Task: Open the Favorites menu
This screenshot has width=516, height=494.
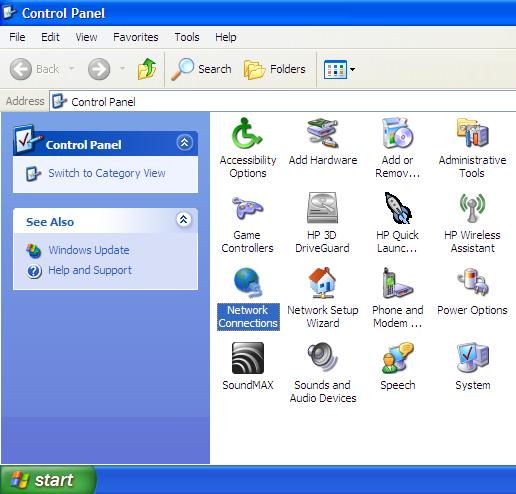Action: pos(136,37)
